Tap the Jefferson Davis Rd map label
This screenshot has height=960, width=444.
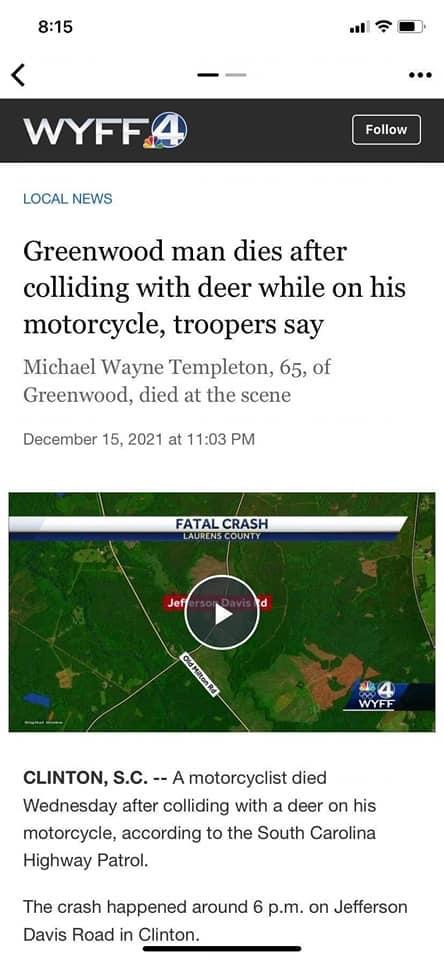(217, 602)
